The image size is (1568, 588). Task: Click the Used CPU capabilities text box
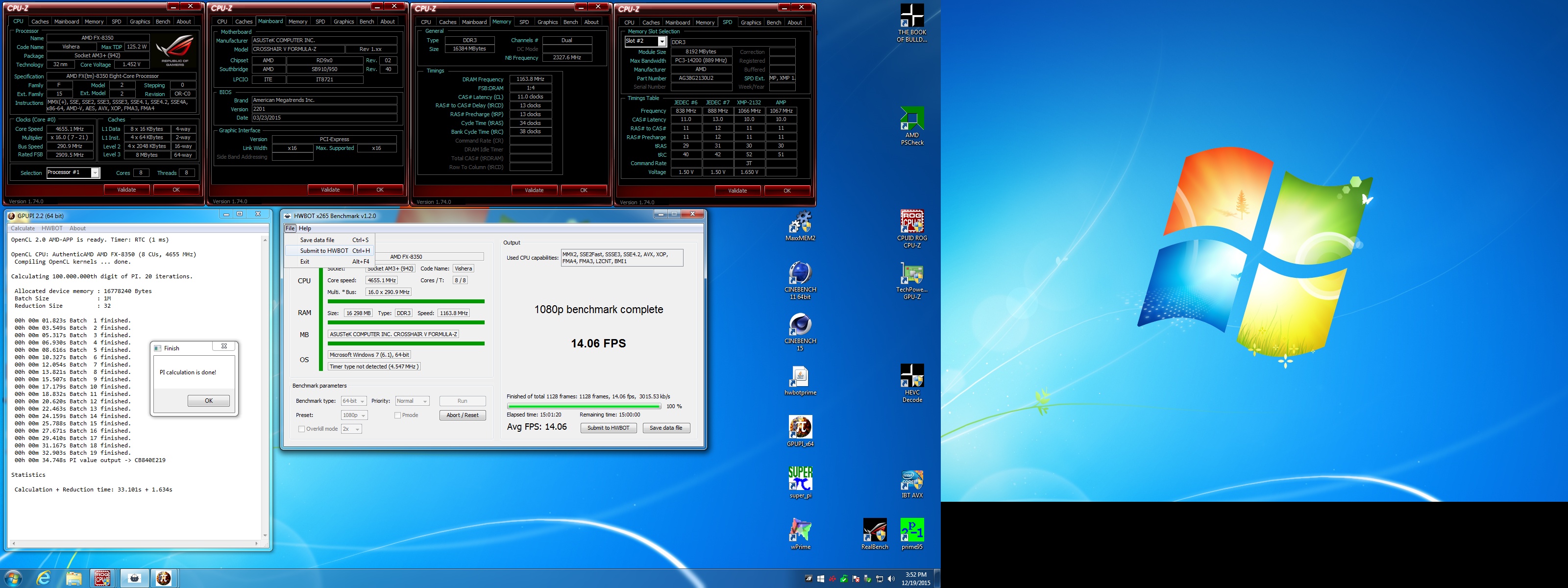tap(621, 257)
